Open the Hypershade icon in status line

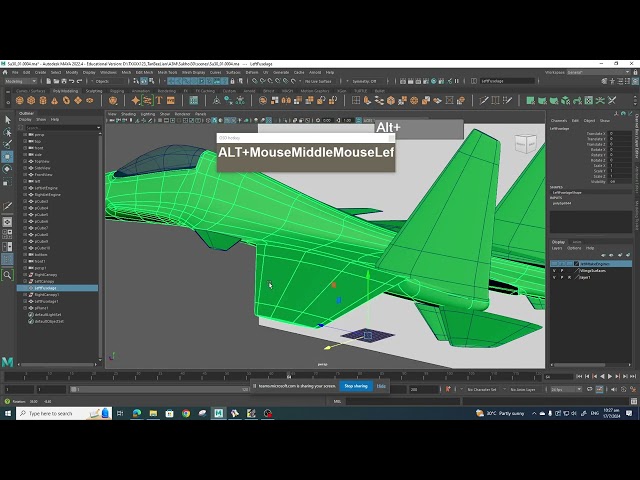[434, 81]
